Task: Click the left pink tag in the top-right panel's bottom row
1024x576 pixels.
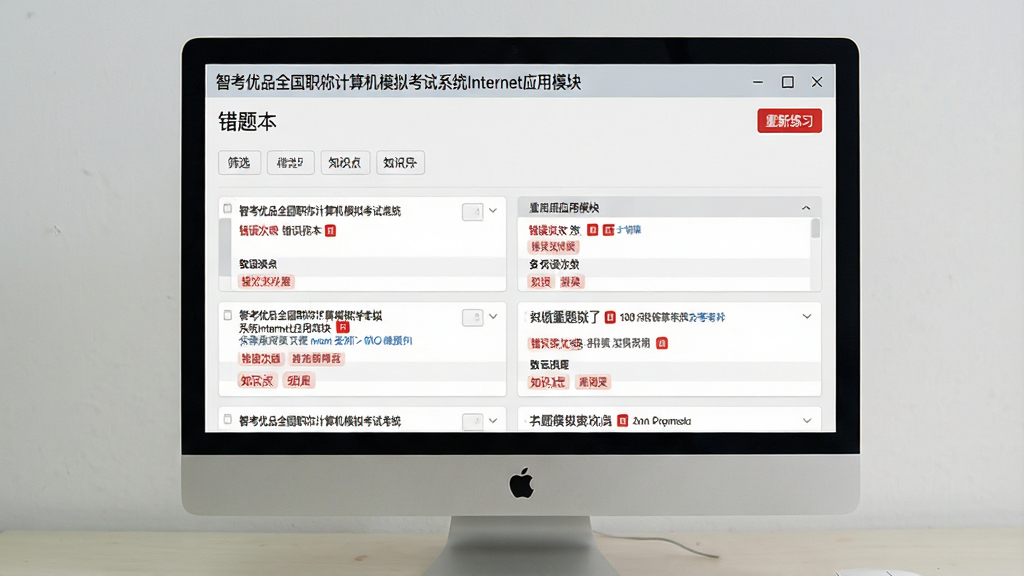Action: click(x=540, y=282)
